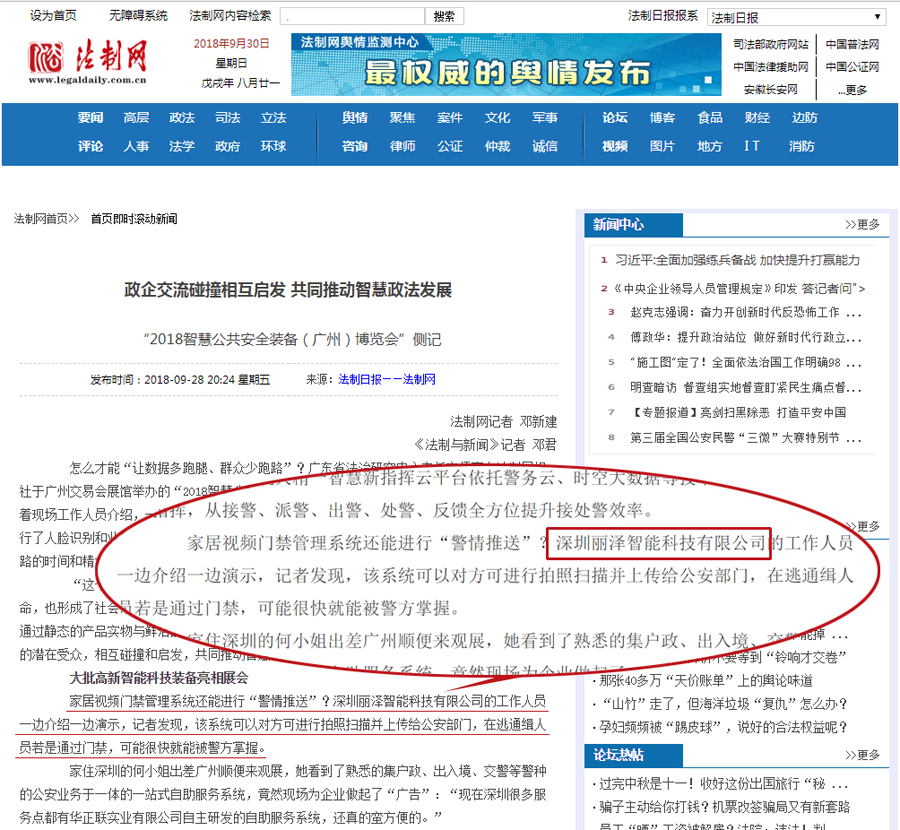
Task: Select 军事 in navigation bar
Action: coord(545,118)
